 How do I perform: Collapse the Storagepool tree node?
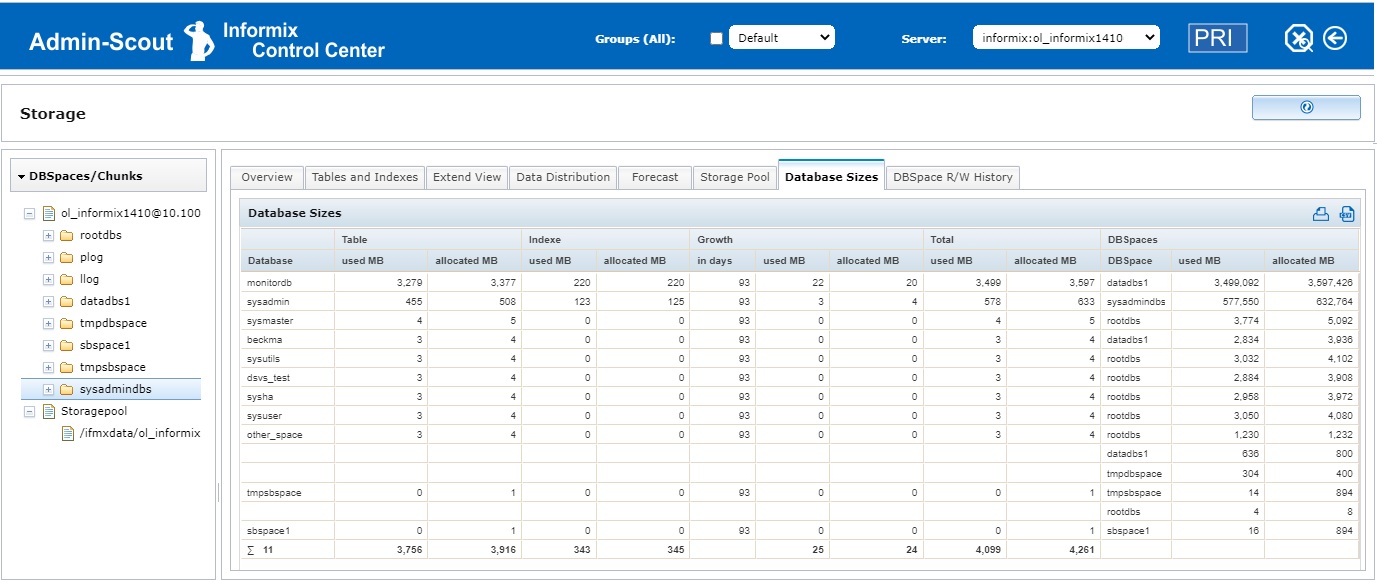[x=29, y=411]
